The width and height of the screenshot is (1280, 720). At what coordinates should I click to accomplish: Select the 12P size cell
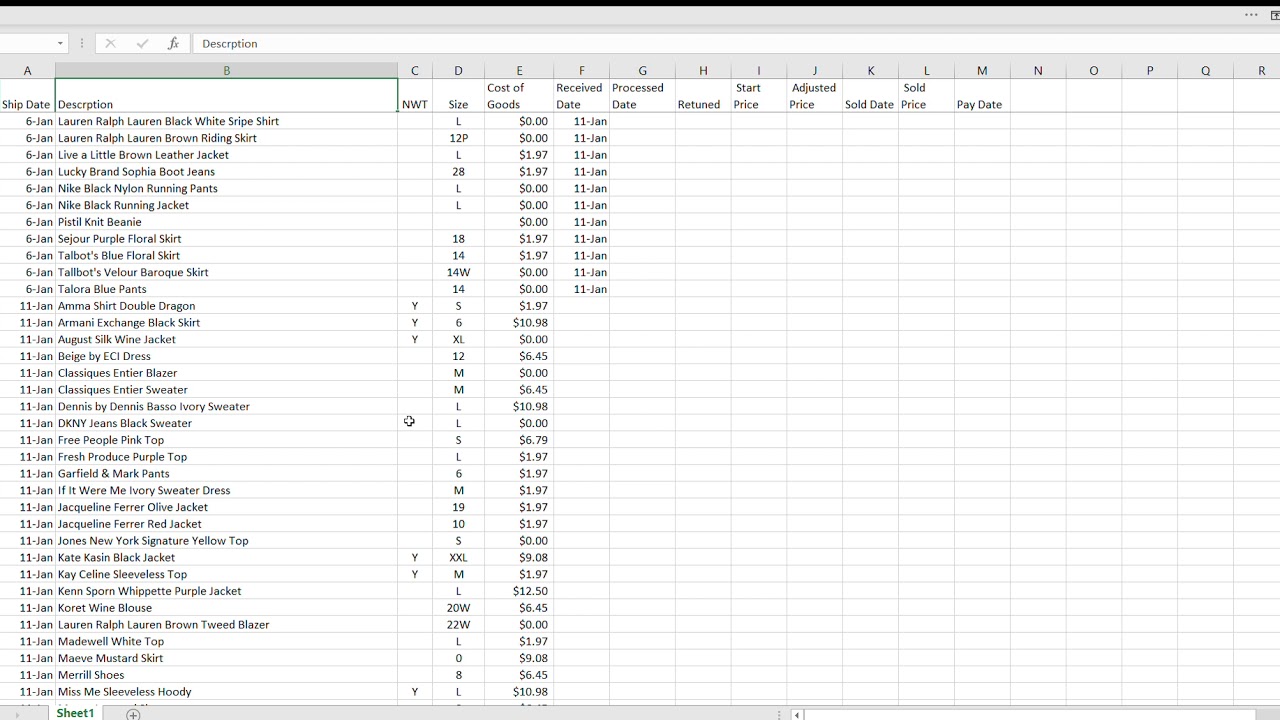pyautogui.click(x=458, y=138)
